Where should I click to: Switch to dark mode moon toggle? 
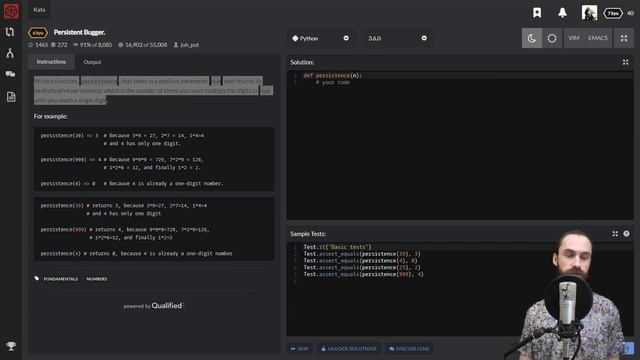pyautogui.click(x=532, y=38)
